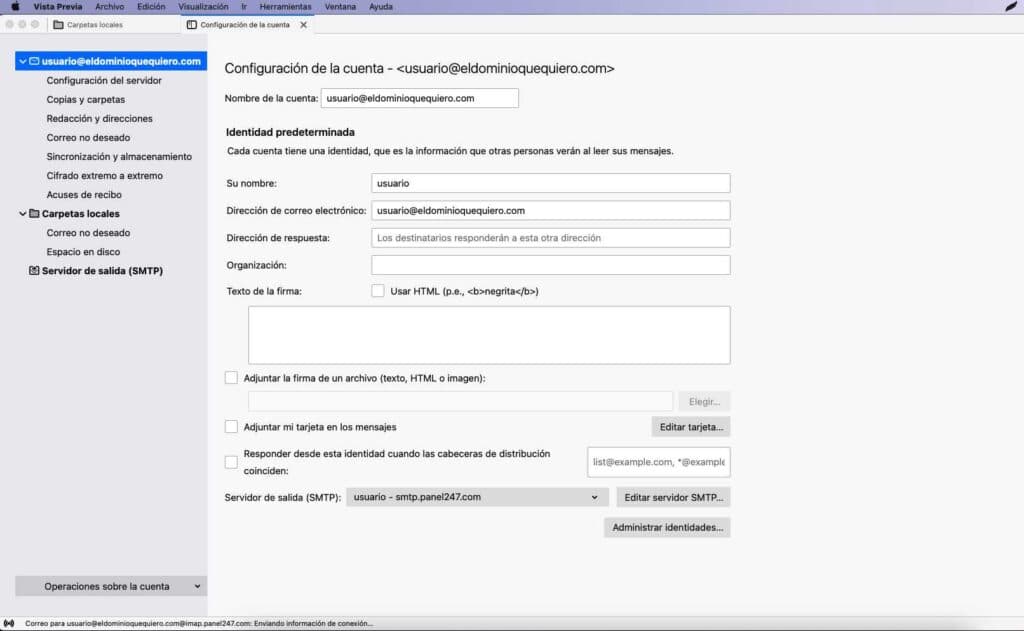Open the Visualización menu

[203, 6]
